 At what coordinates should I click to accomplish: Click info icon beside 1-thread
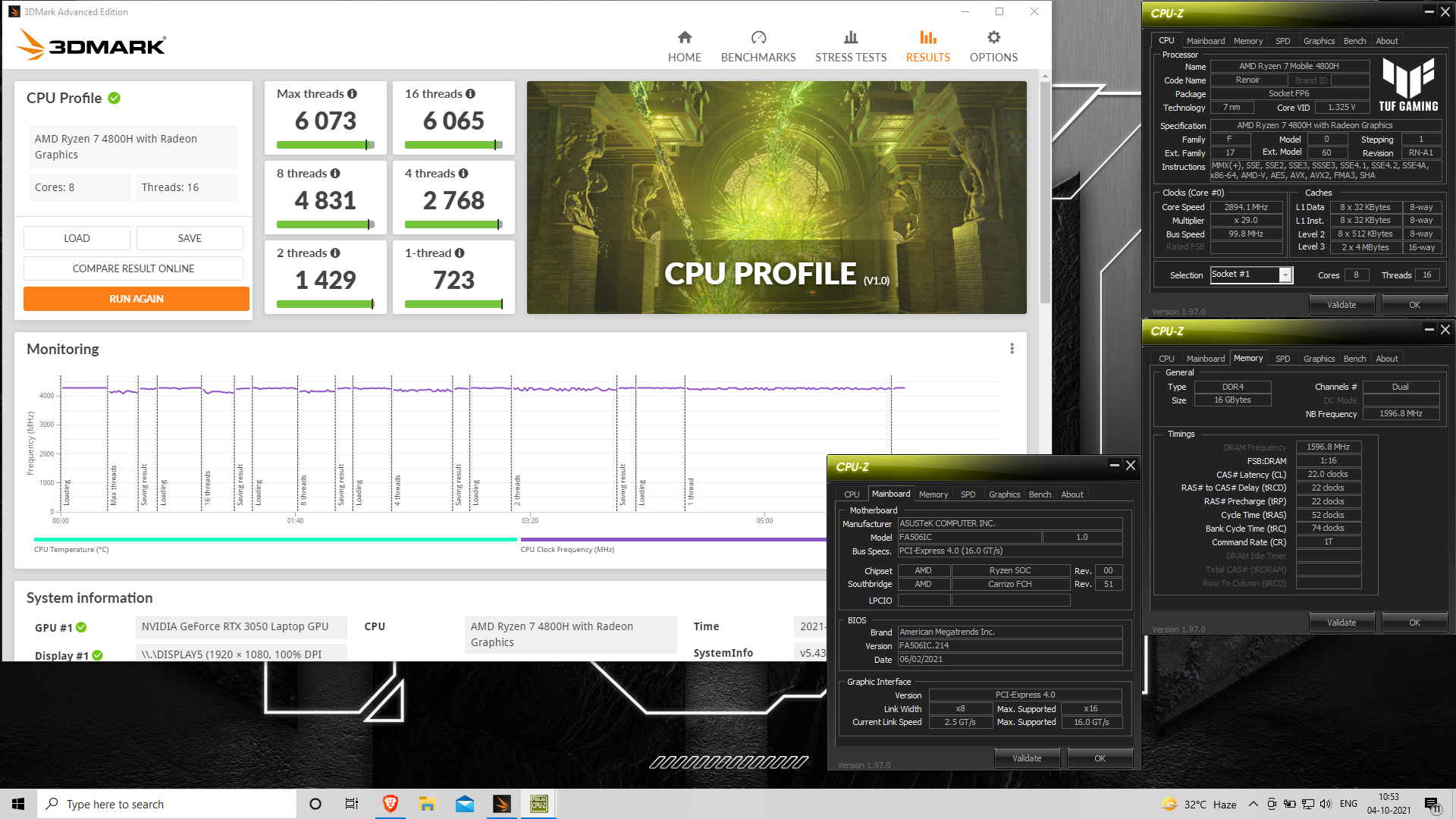tap(460, 253)
